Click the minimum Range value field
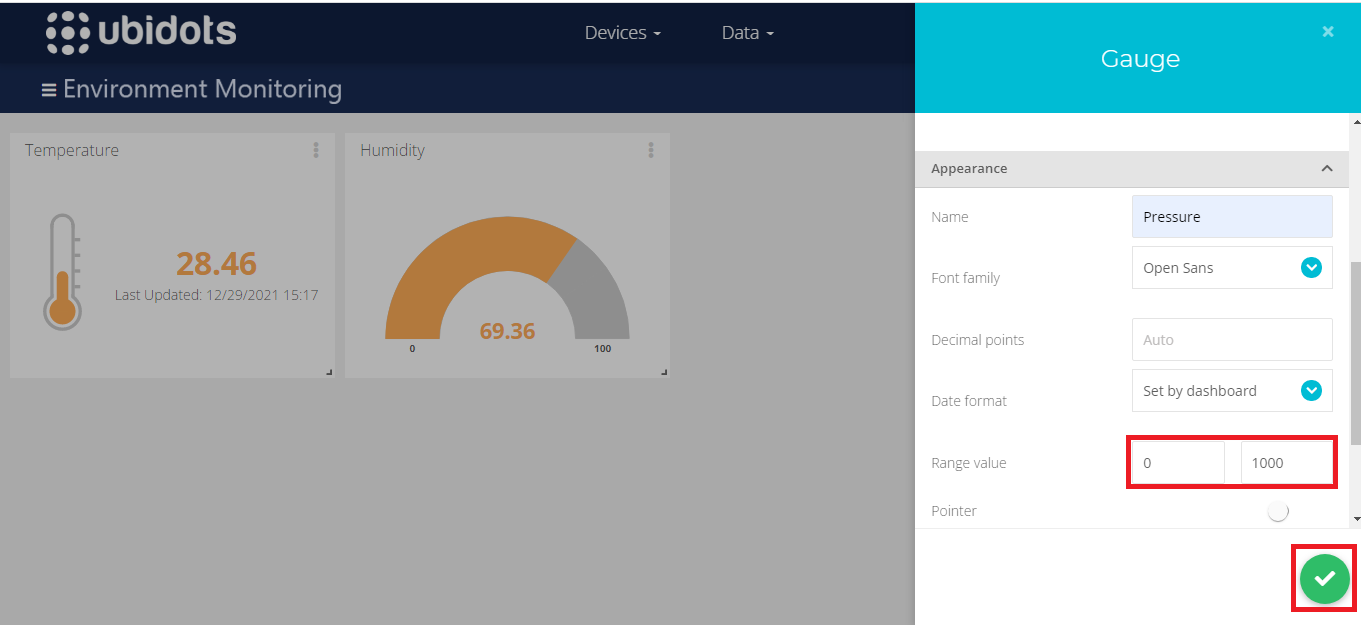 [x=1178, y=463]
